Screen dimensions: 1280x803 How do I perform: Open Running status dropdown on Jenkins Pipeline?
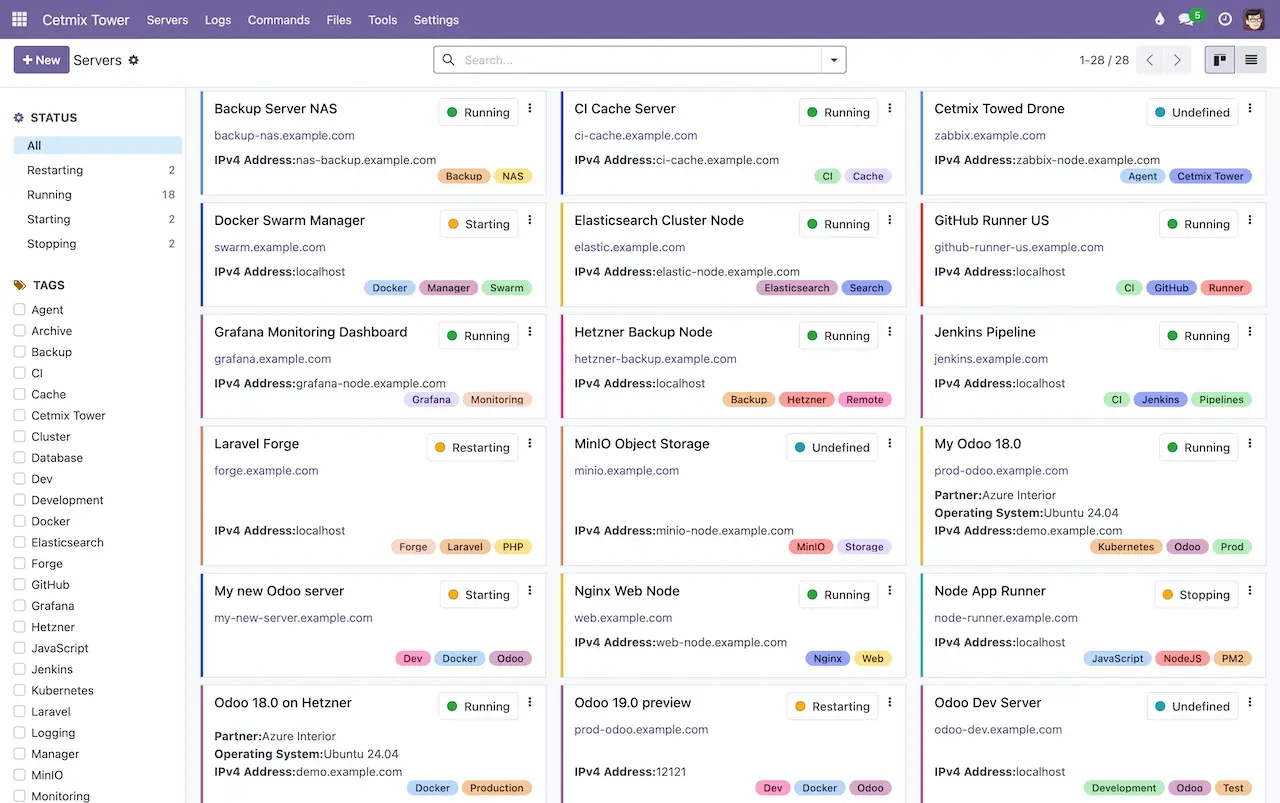point(1198,336)
